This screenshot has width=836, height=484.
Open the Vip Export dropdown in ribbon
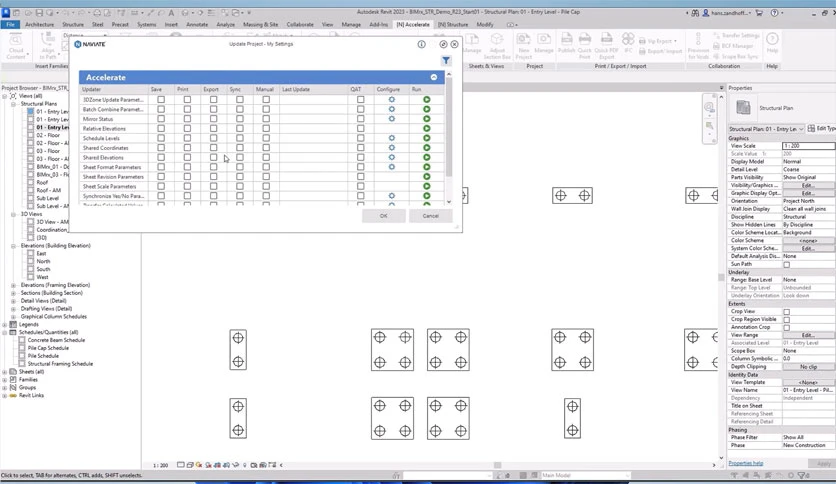(658, 41)
